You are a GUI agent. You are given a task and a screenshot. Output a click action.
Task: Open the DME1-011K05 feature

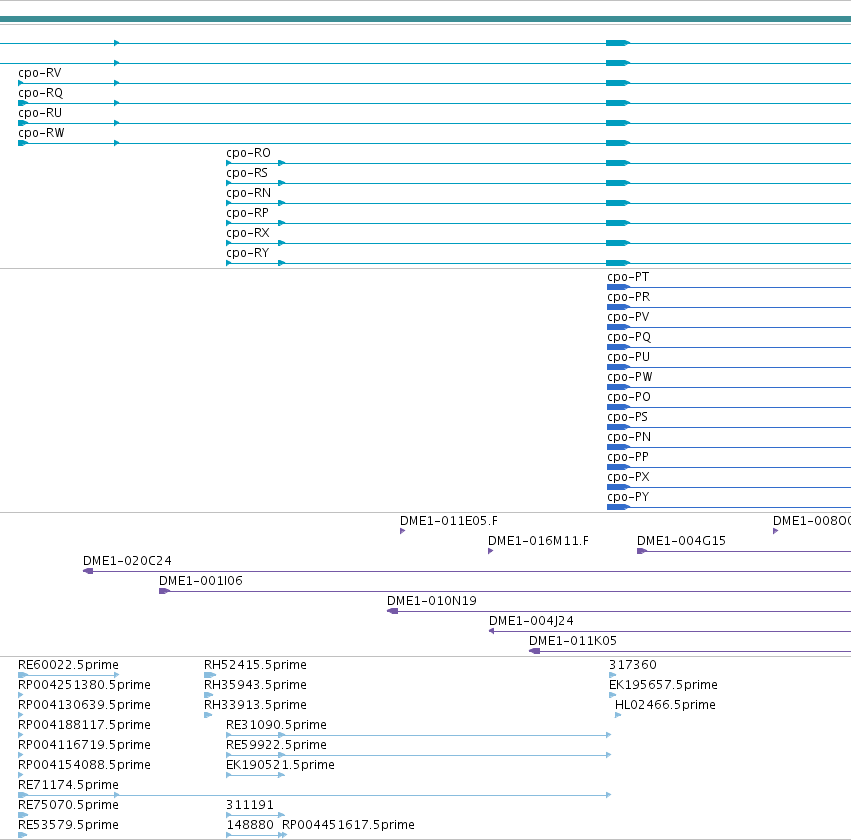pyautogui.click(x=690, y=651)
